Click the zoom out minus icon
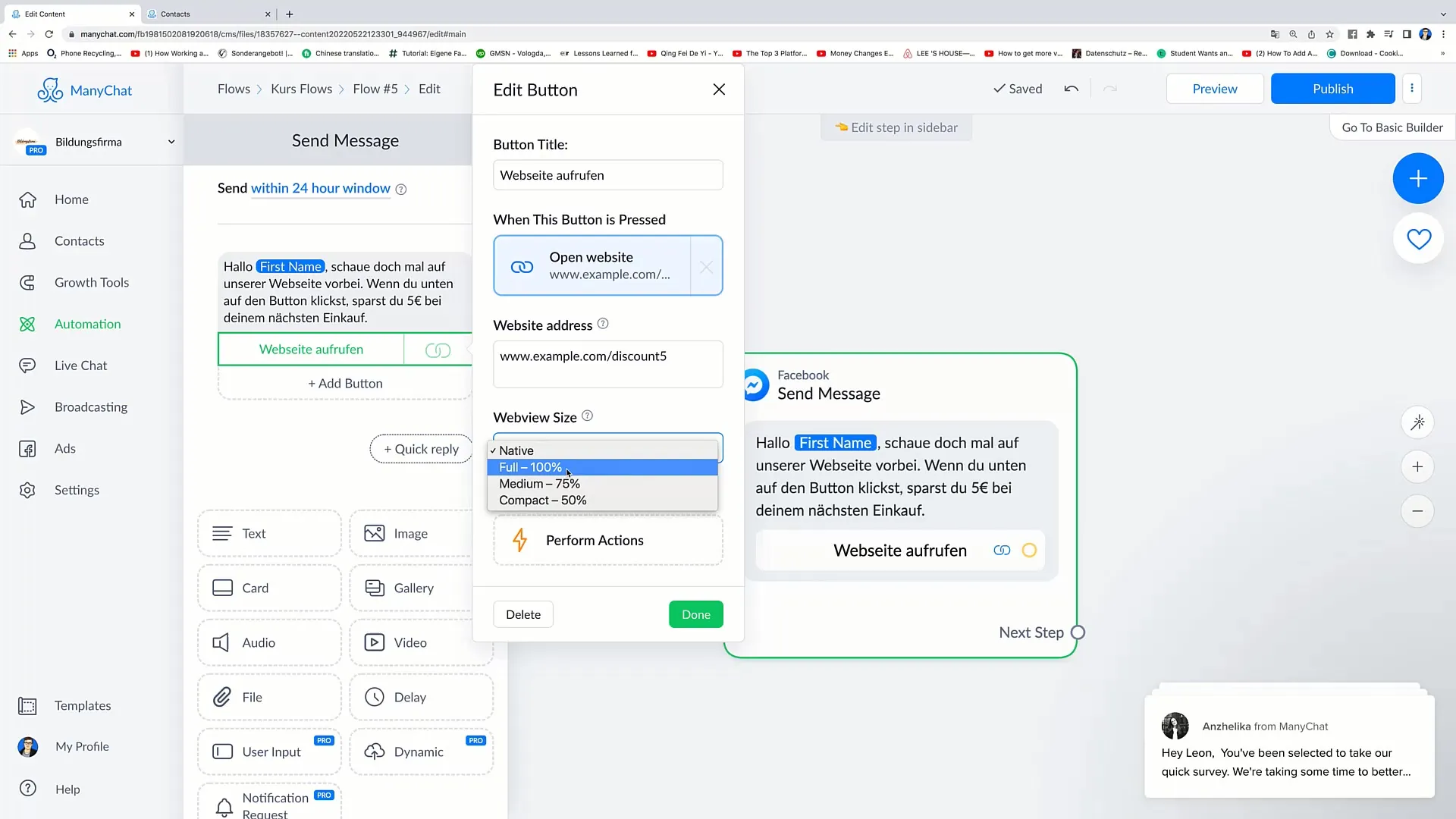 coord(1420,511)
